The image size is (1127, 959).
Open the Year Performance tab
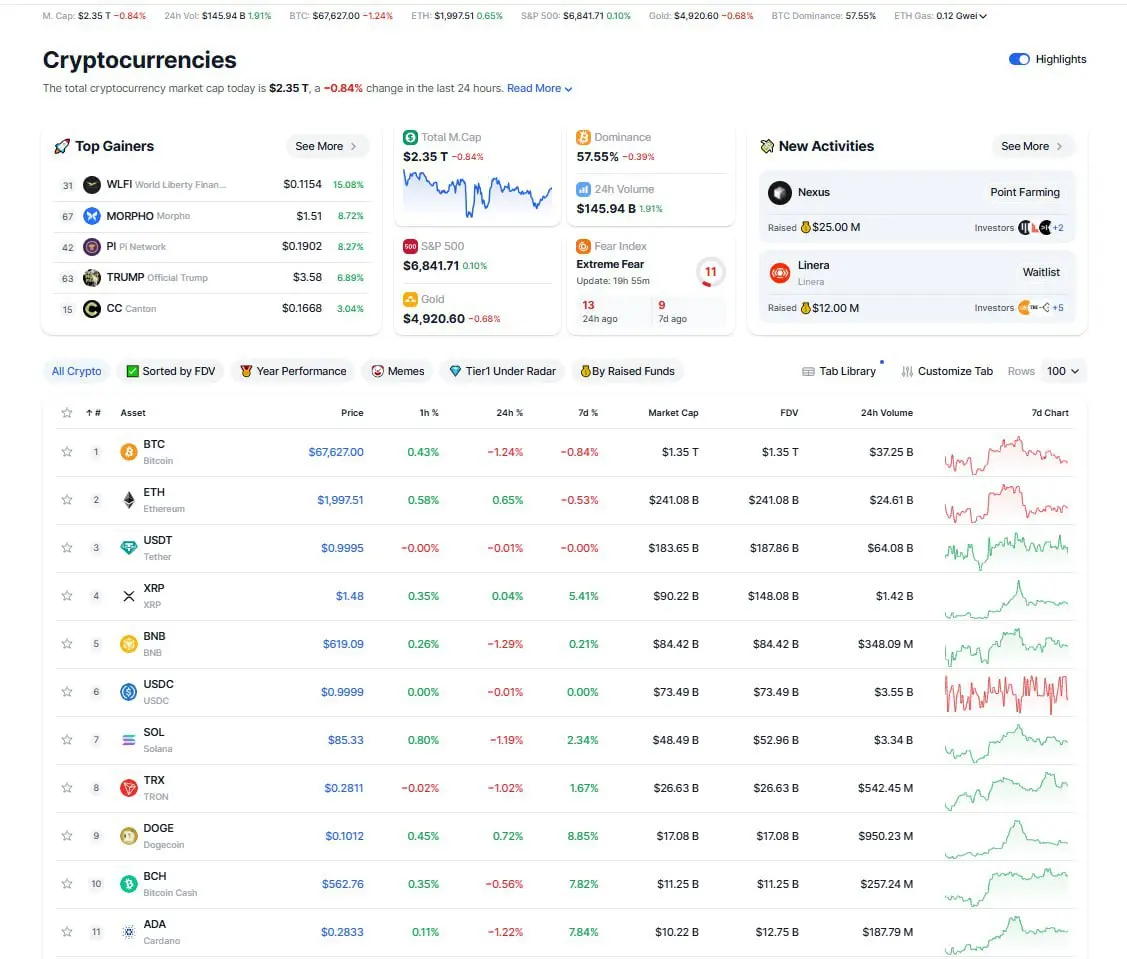pos(293,371)
